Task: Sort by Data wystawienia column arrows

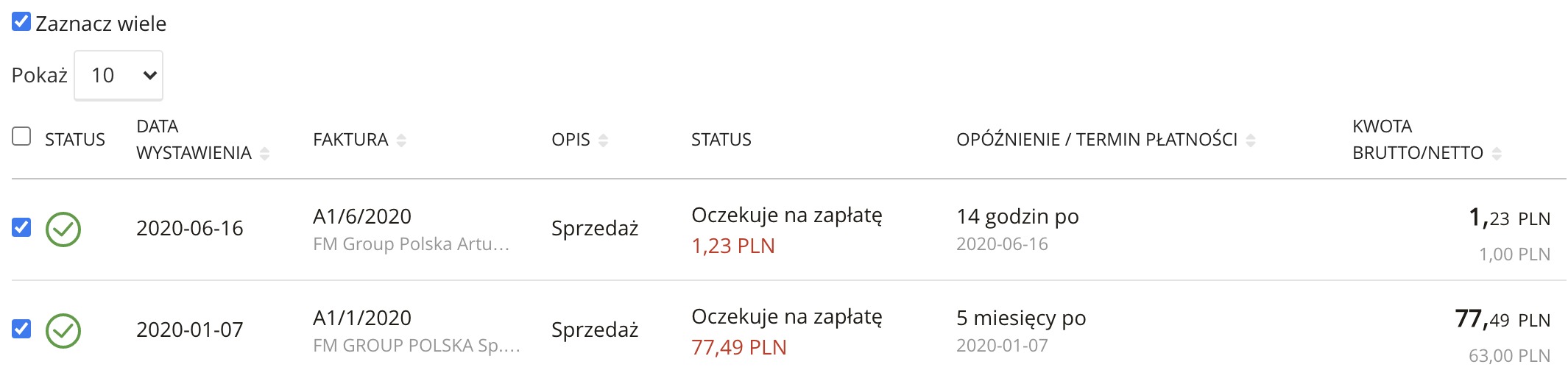Action: pos(265,153)
